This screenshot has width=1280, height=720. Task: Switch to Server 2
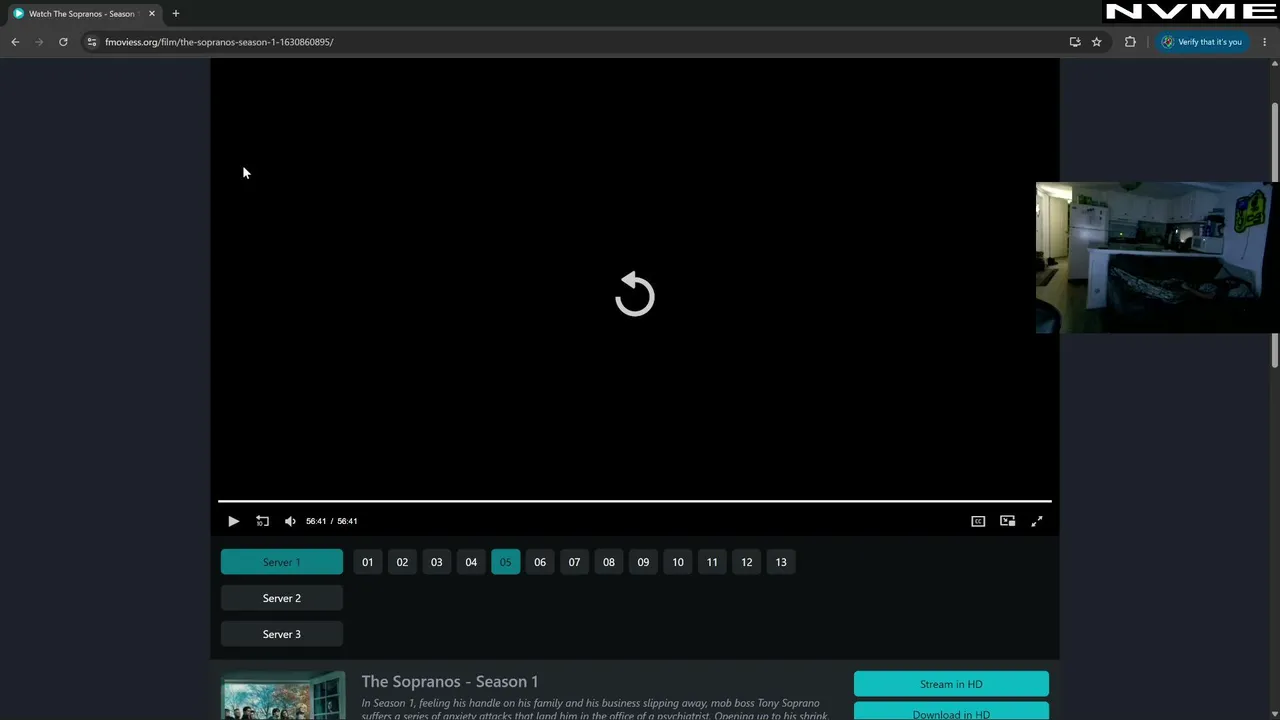[x=282, y=598]
